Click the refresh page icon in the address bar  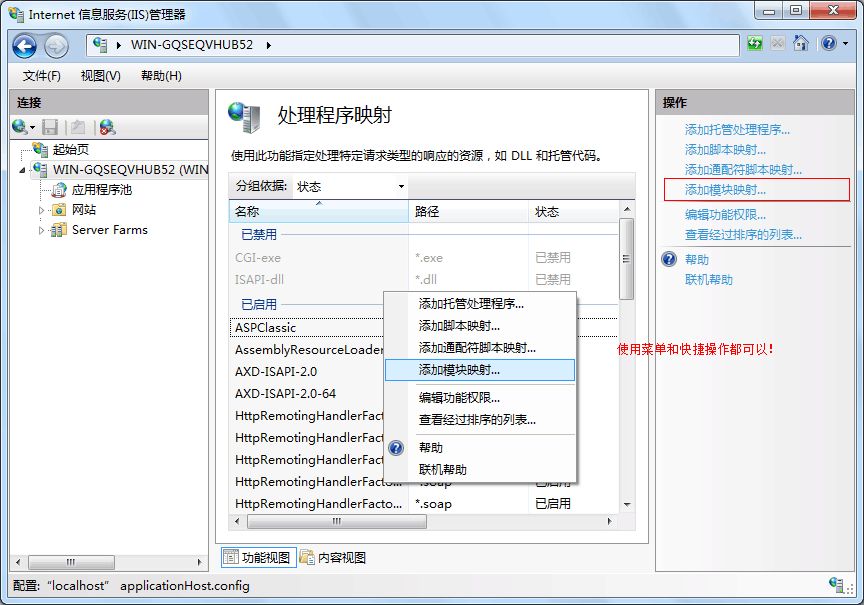point(754,44)
